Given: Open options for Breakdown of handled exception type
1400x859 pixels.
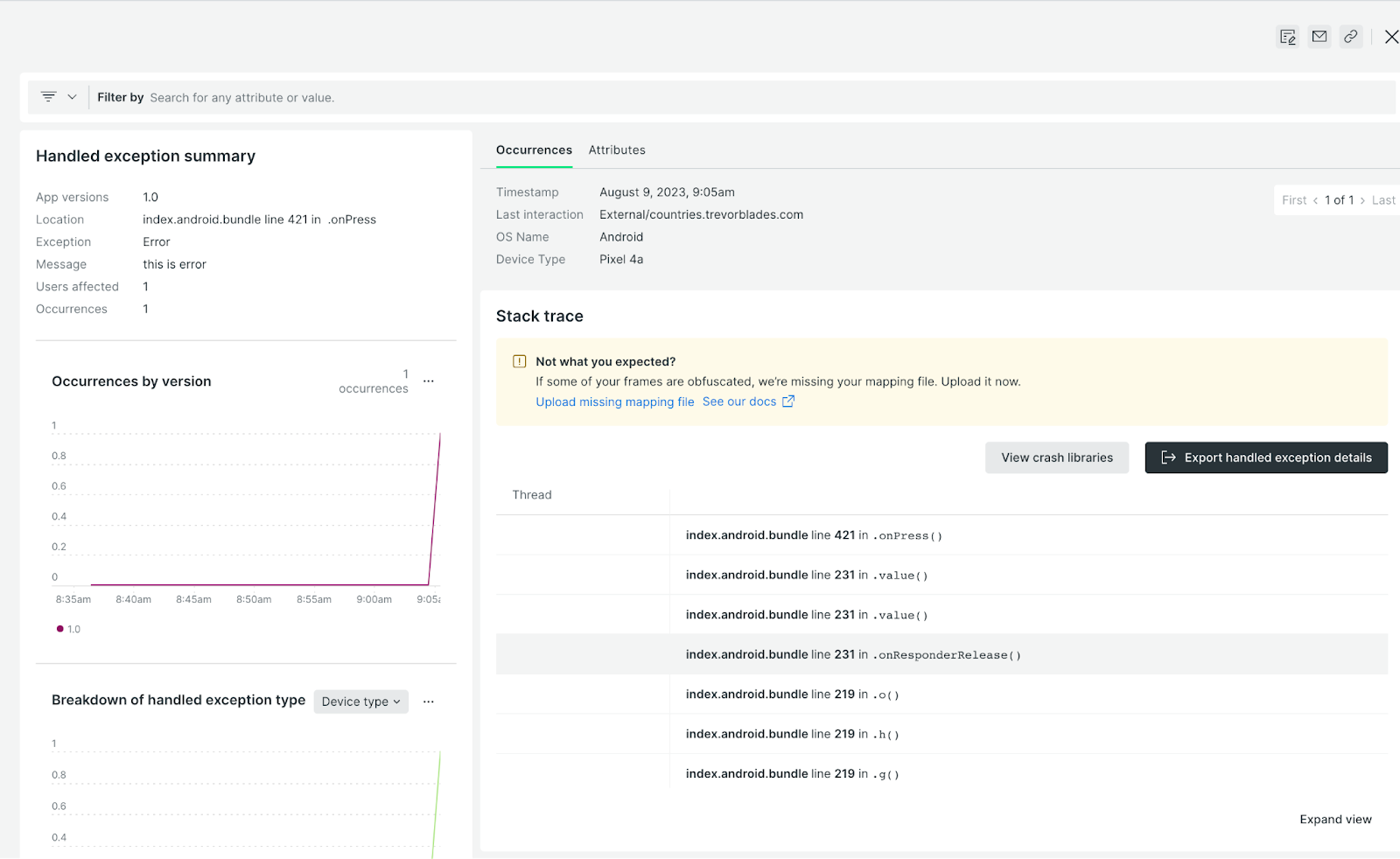Looking at the screenshot, I should [428, 701].
